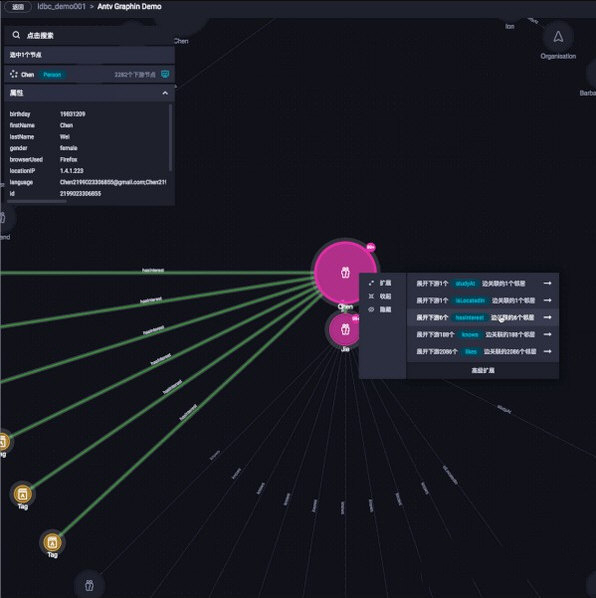Click the grey person node at bottom left
Viewport: 596px width, 598px height.
pyautogui.click(x=89, y=585)
